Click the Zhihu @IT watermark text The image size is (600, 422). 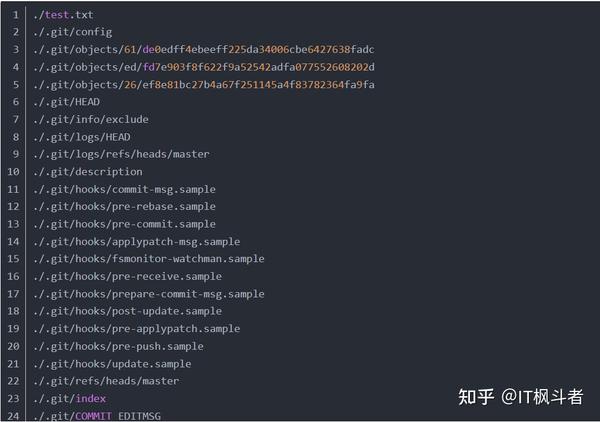pos(521,396)
